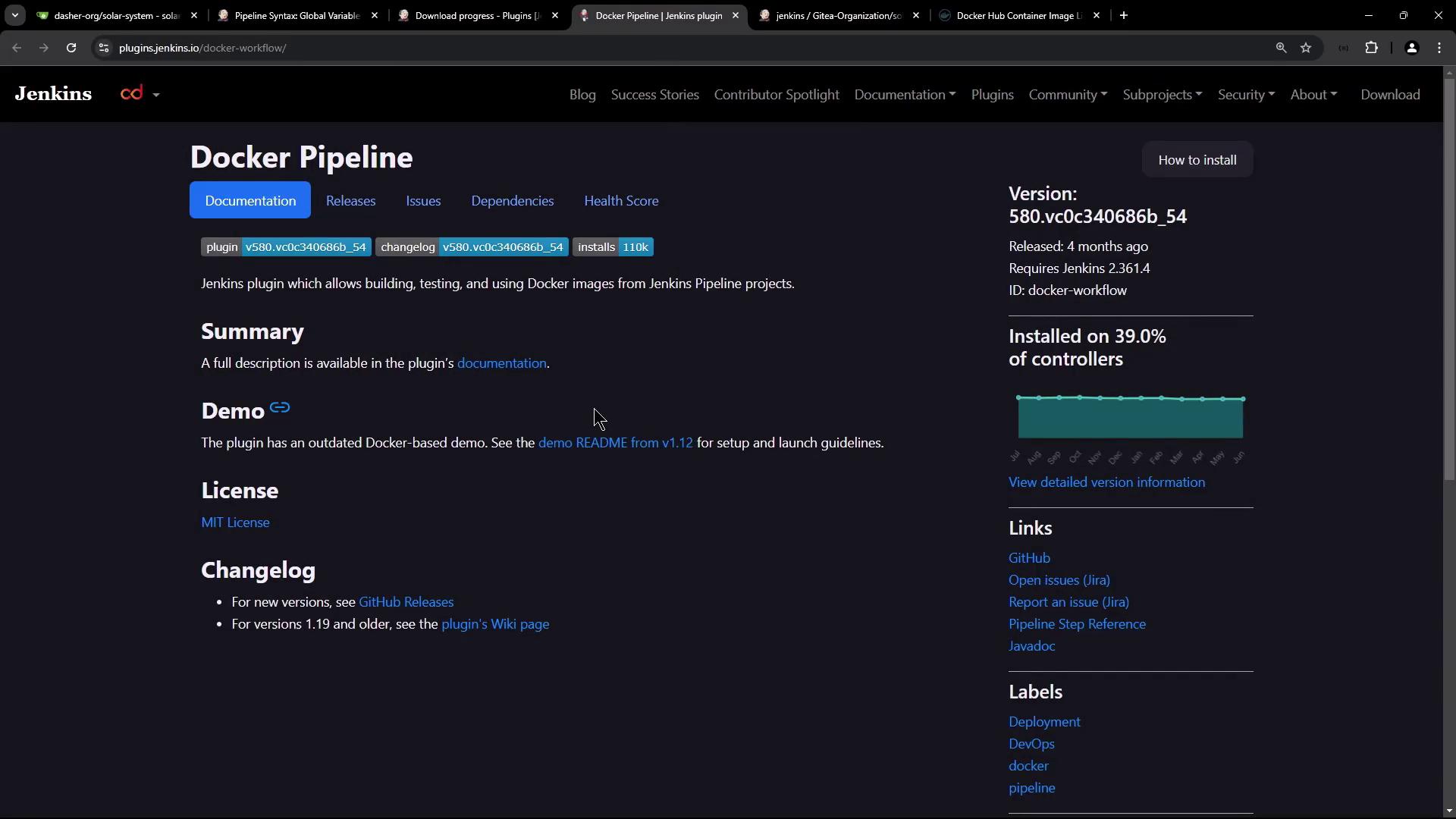
Task: Click the How to install button
Action: tap(1197, 160)
